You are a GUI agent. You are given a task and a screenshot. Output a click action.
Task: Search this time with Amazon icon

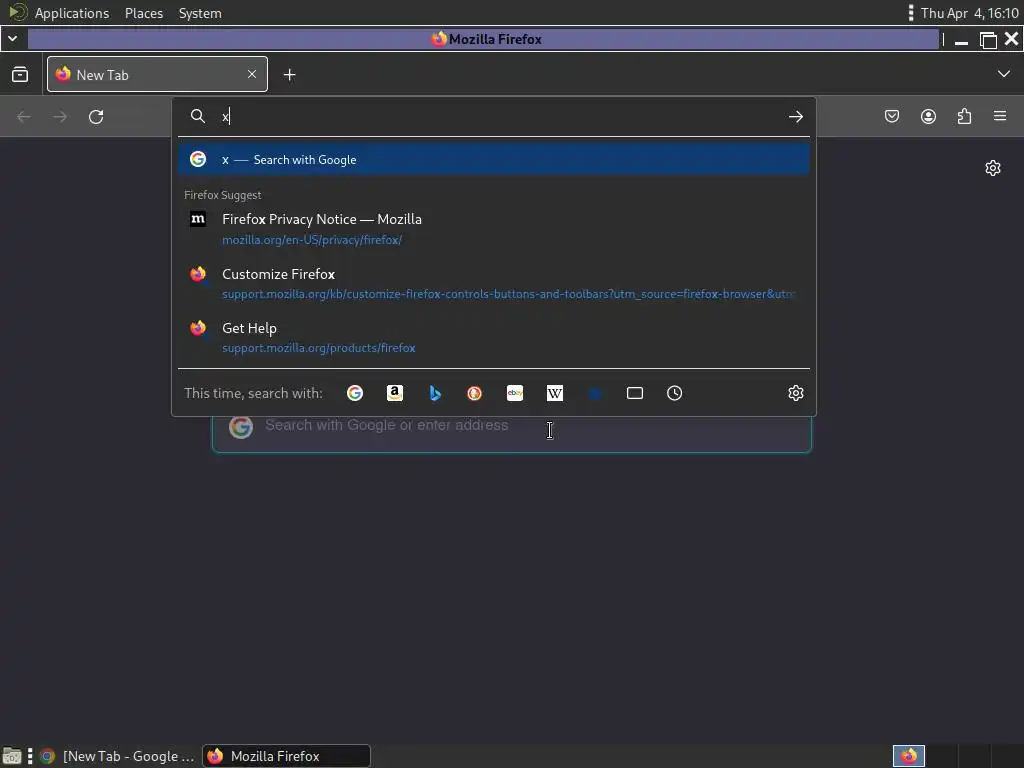click(395, 393)
